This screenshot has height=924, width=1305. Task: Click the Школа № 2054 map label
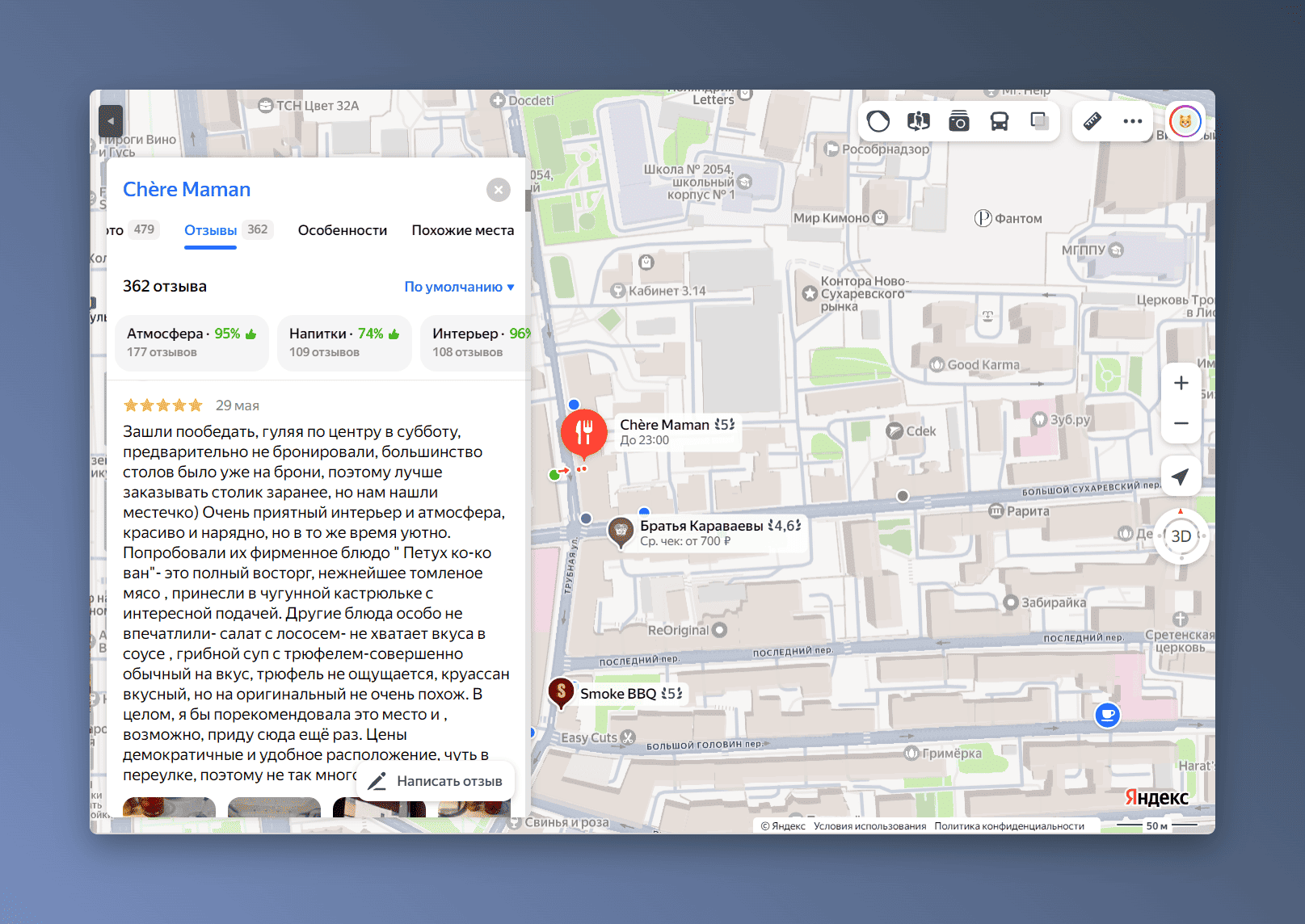[x=689, y=182]
